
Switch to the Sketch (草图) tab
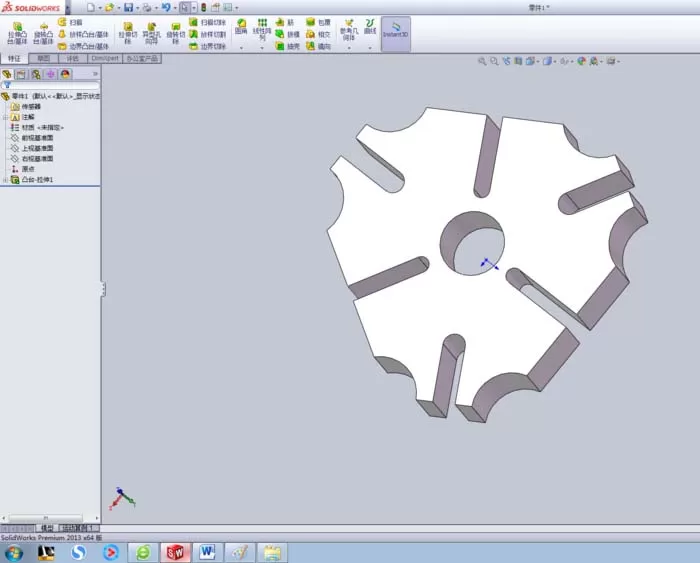coord(43,58)
